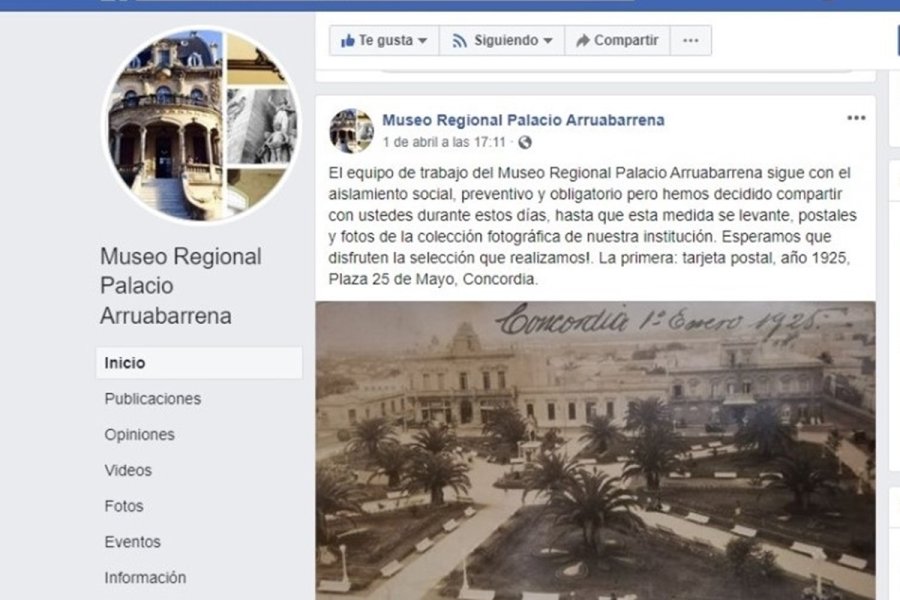Screen dimensions: 900x600
Task: Show the Eventos section
Action: tap(133, 541)
